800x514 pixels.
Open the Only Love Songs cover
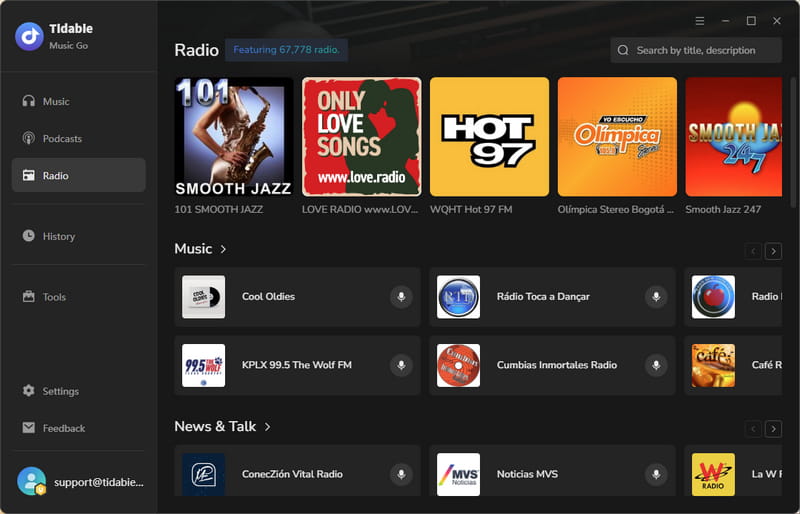coord(362,137)
